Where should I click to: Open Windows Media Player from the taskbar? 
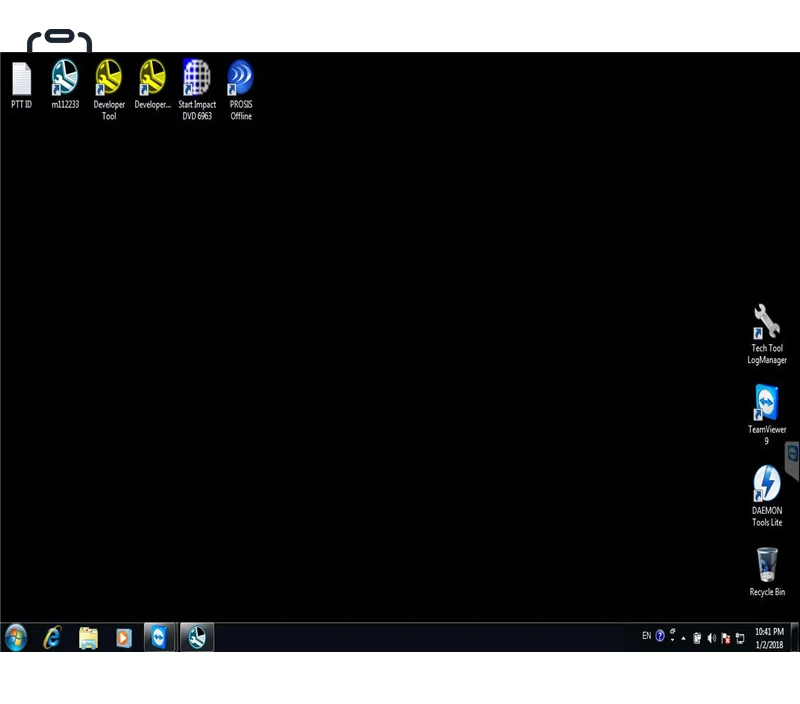[123, 638]
